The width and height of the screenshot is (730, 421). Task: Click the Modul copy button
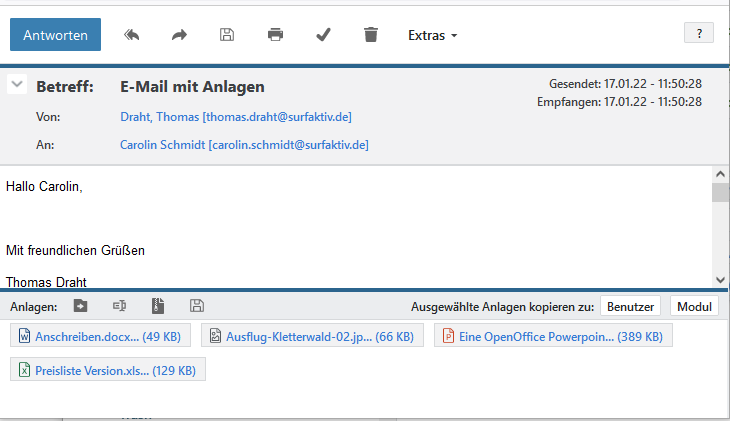coord(694,307)
